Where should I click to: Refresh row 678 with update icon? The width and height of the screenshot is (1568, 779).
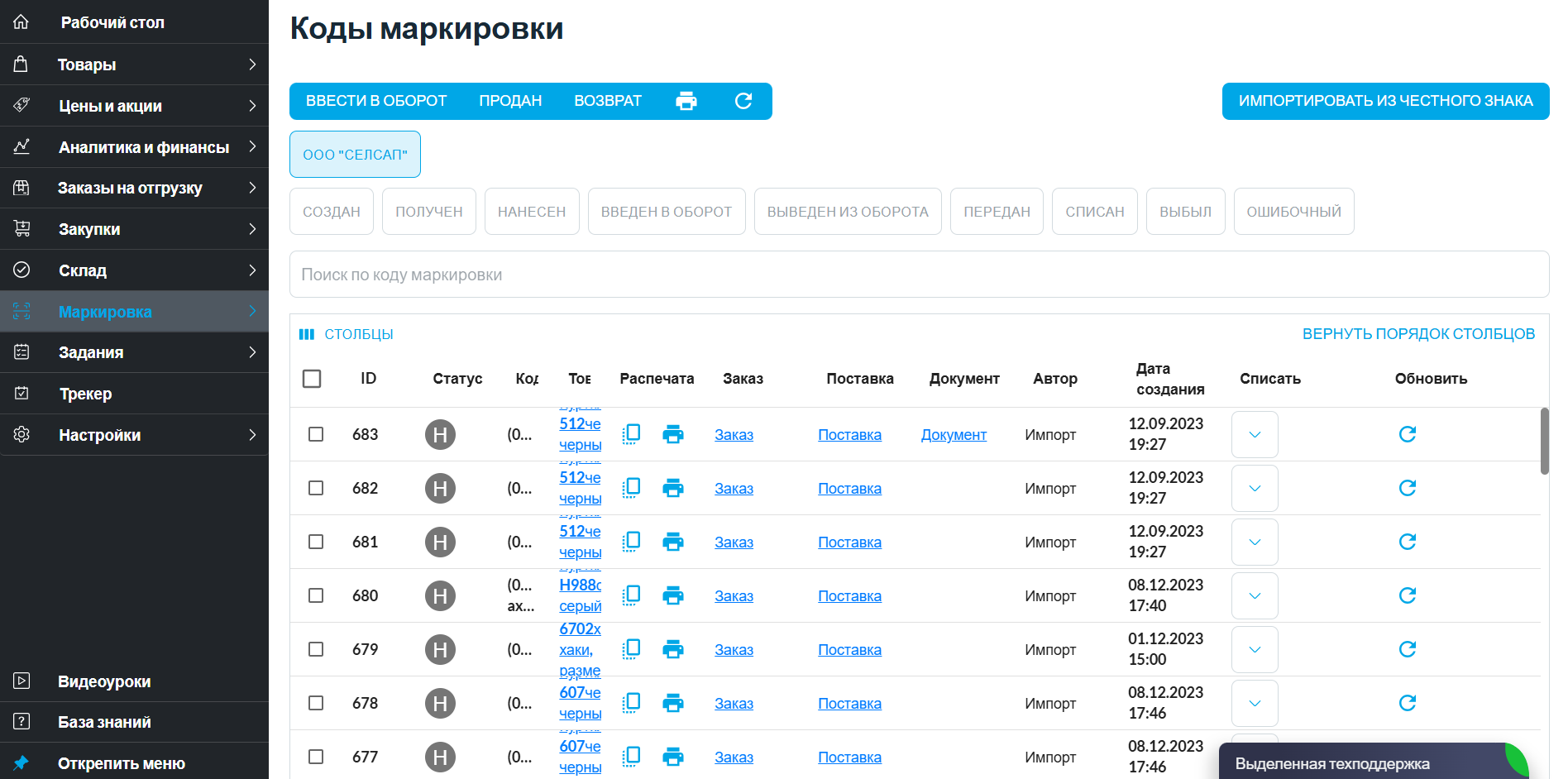pos(1408,703)
